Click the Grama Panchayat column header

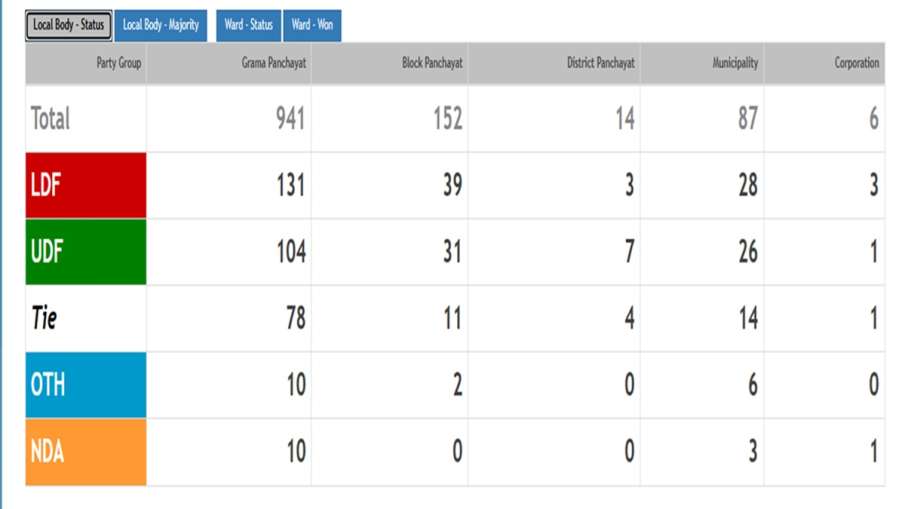[x=273, y=63]
